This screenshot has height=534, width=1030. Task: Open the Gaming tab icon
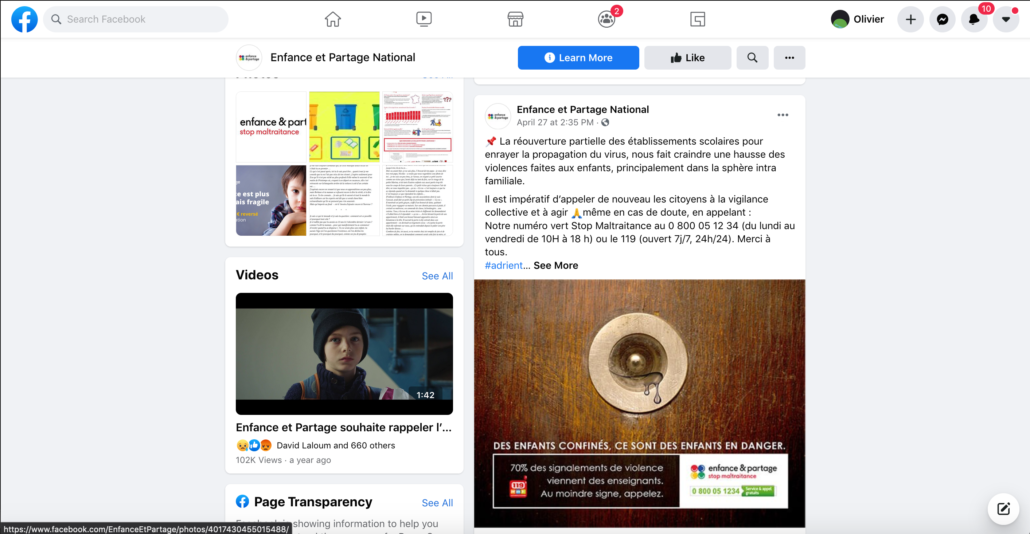point(698,19)
